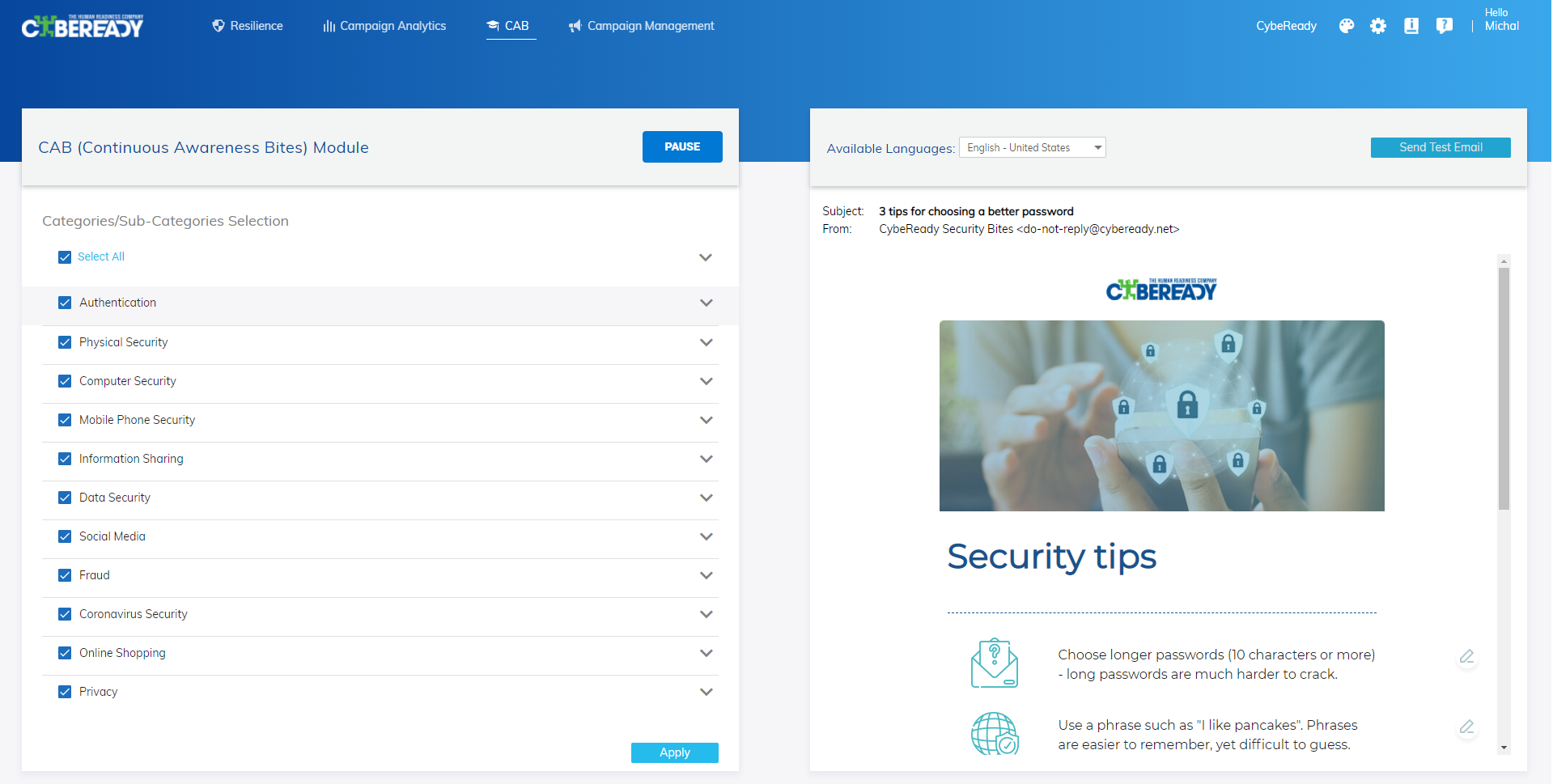Open the theme palette icon
This screenshot has height=784, width=1553.
point(1346,26)
